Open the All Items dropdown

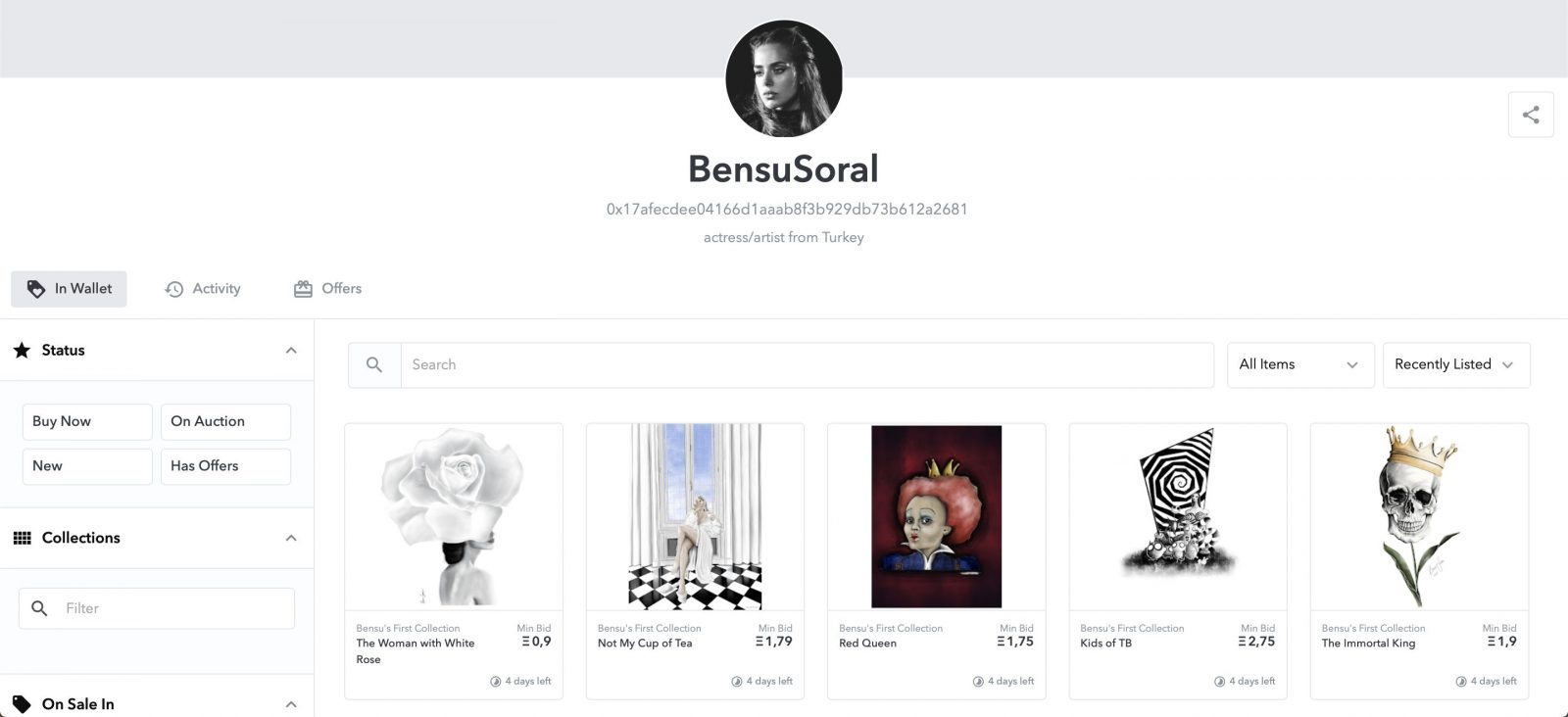(x=1298, y=364)
